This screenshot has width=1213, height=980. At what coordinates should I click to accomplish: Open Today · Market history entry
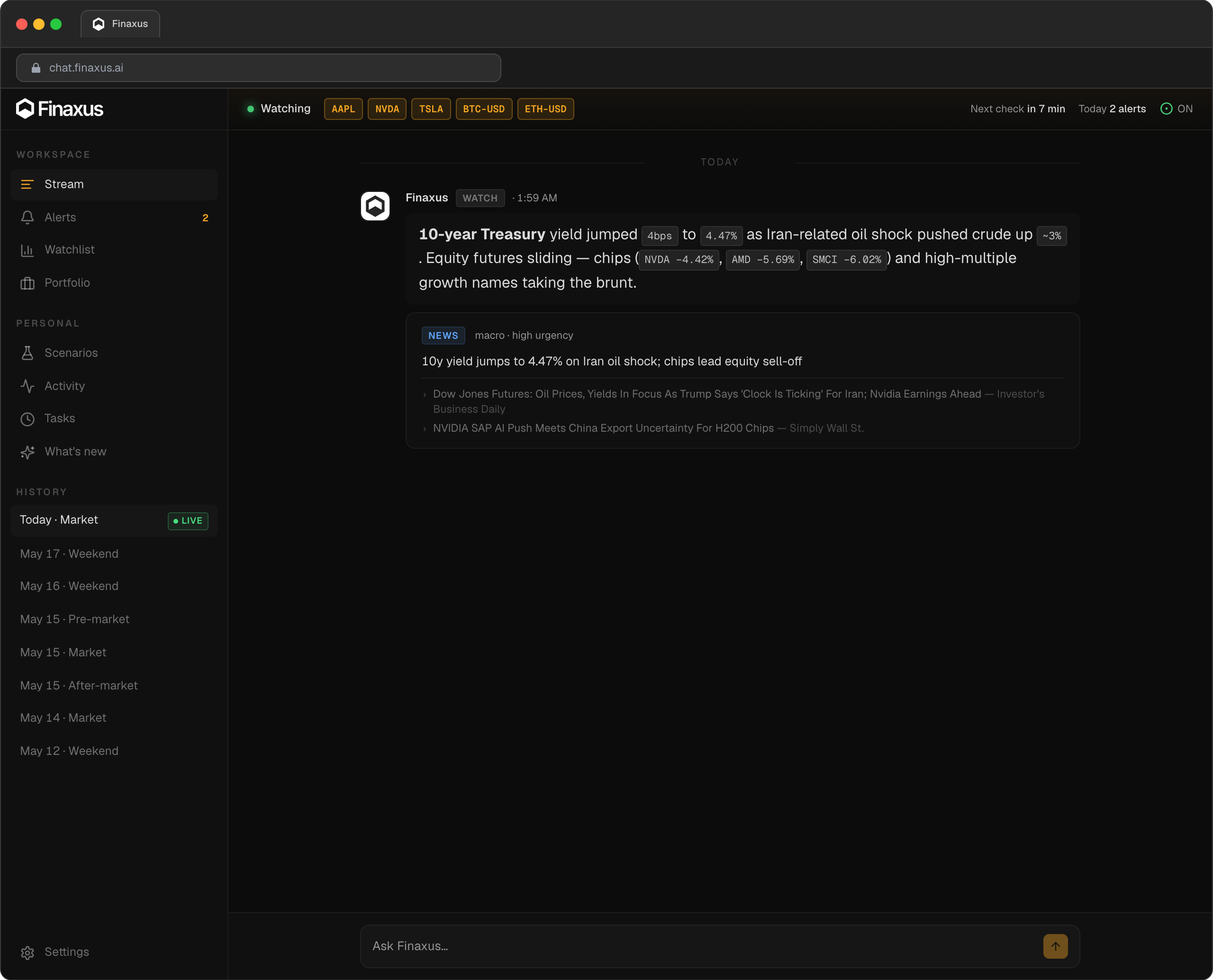click(114, 520)
